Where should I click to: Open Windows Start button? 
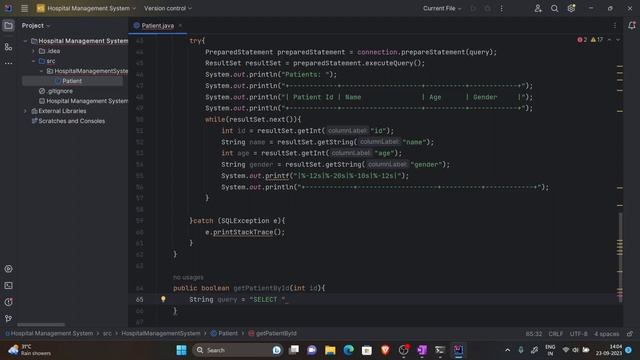[x=181, y=350]
